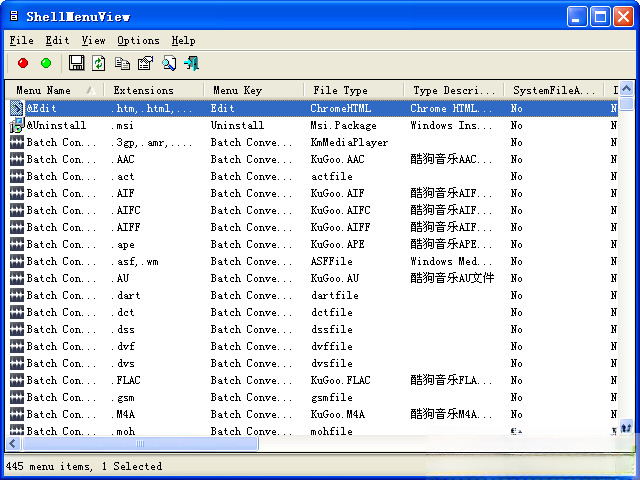Screen dimensions: 640x480
Task: Click the ShellMenuView title bar icon
Action: click(14, 16)
